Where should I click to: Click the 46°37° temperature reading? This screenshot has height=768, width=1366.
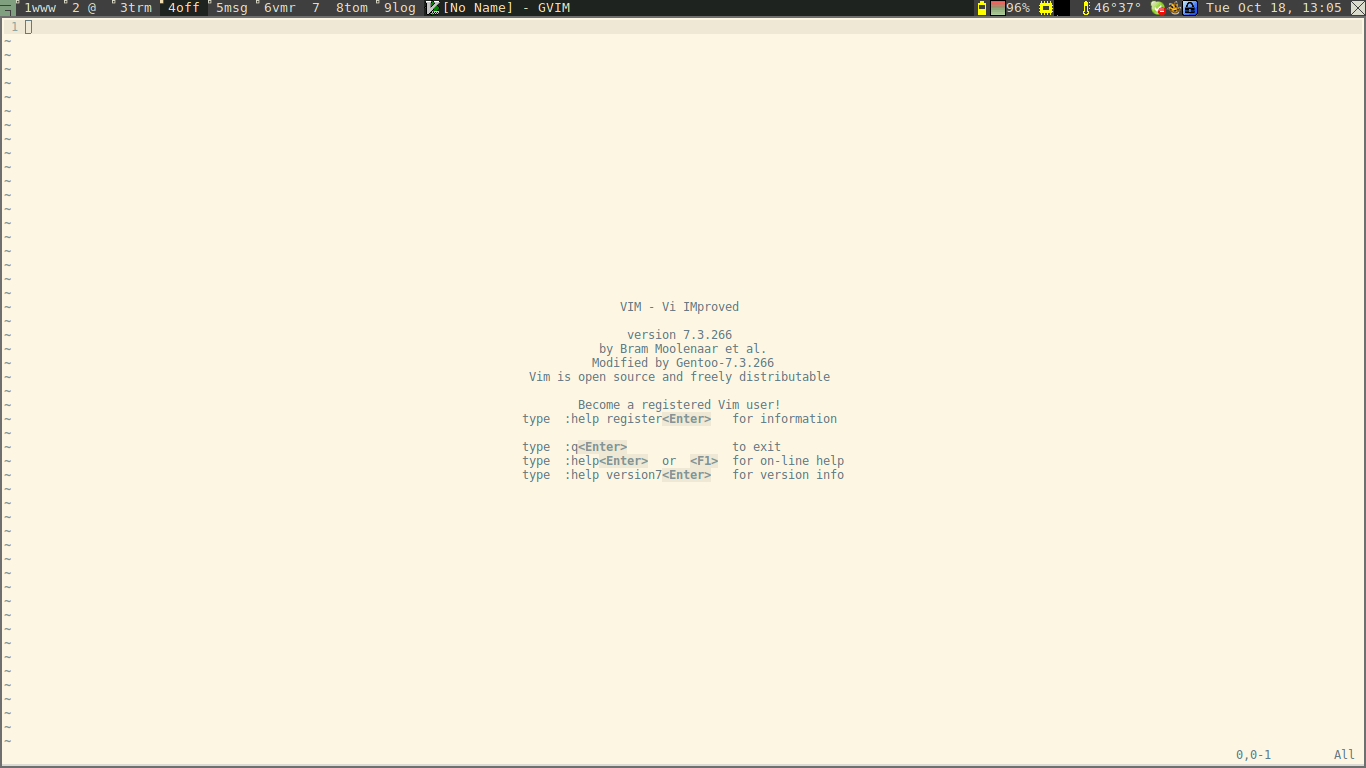(1117, 8)
